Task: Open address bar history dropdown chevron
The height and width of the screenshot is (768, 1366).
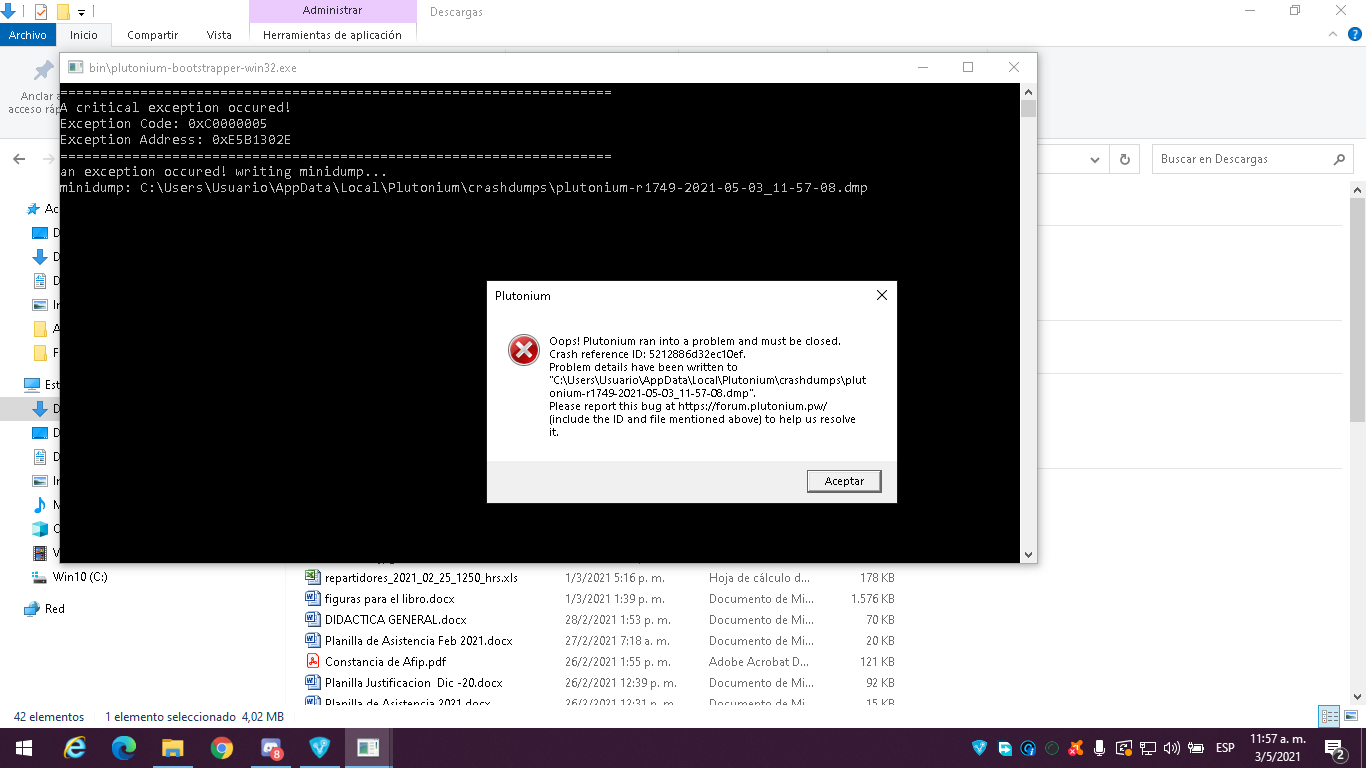Action: [1097, 159]
